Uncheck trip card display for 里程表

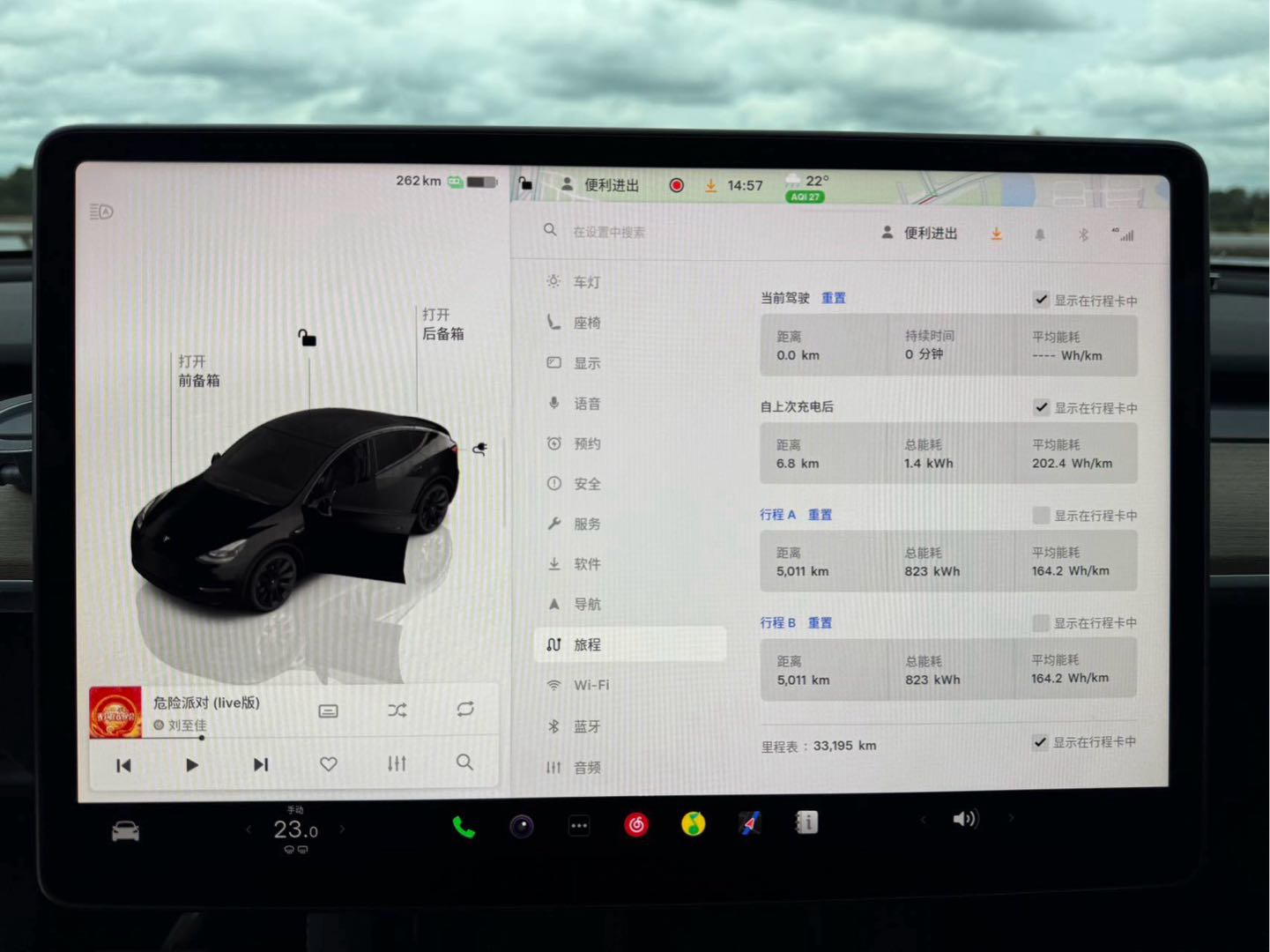click(1040, 742)
